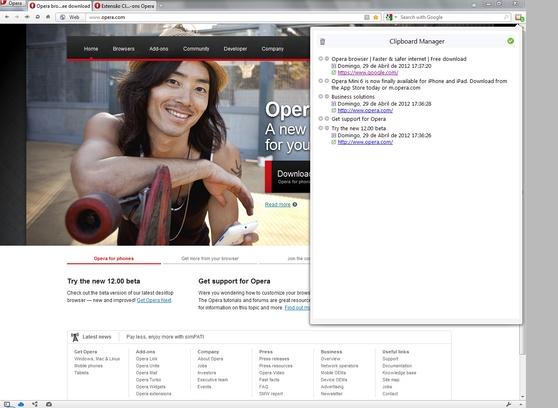558x408 pixels.
Task: Click green link icon beside google.com URL
Action: [x=334, y=73]
